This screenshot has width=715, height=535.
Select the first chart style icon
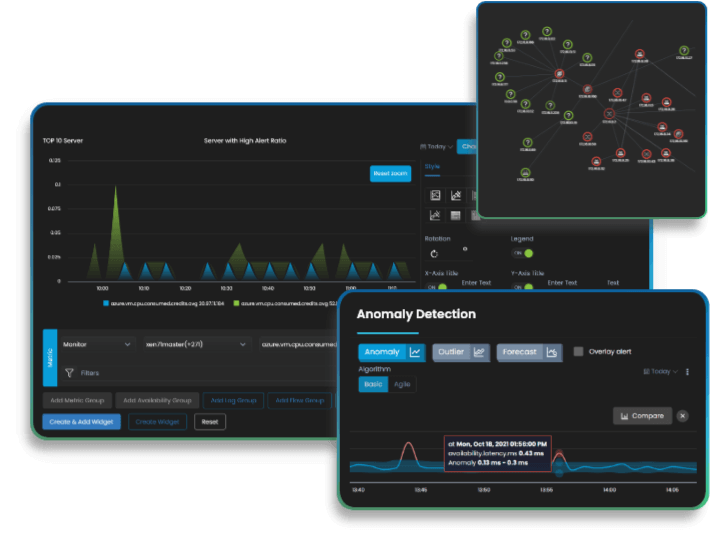435,195
